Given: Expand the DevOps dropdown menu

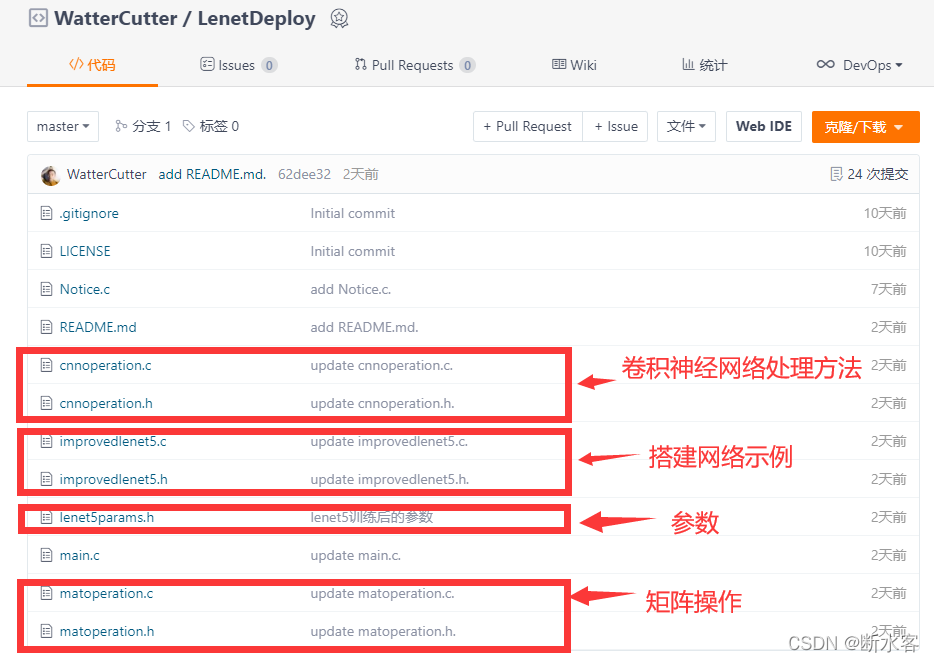Looking at the screenshot, I should tap(860, 65).
